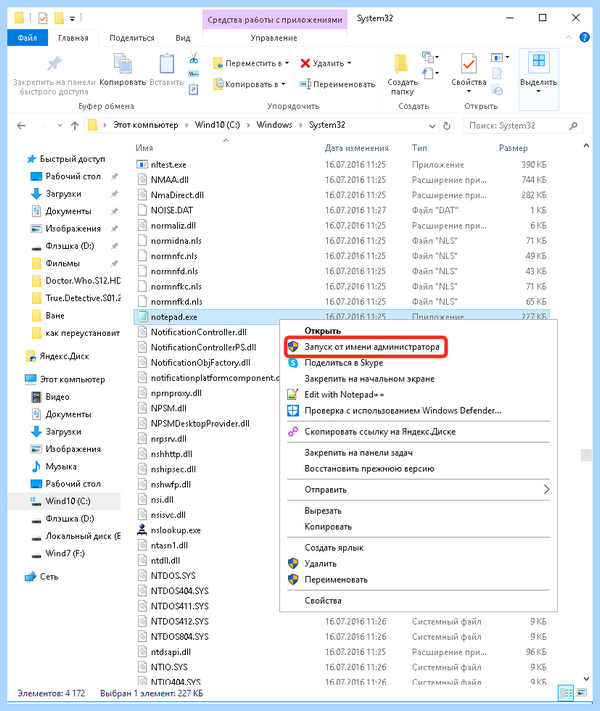This screenshot has height=711, width=600.
Task: Click the Skype icon in context menu
Action: [293, 363]
